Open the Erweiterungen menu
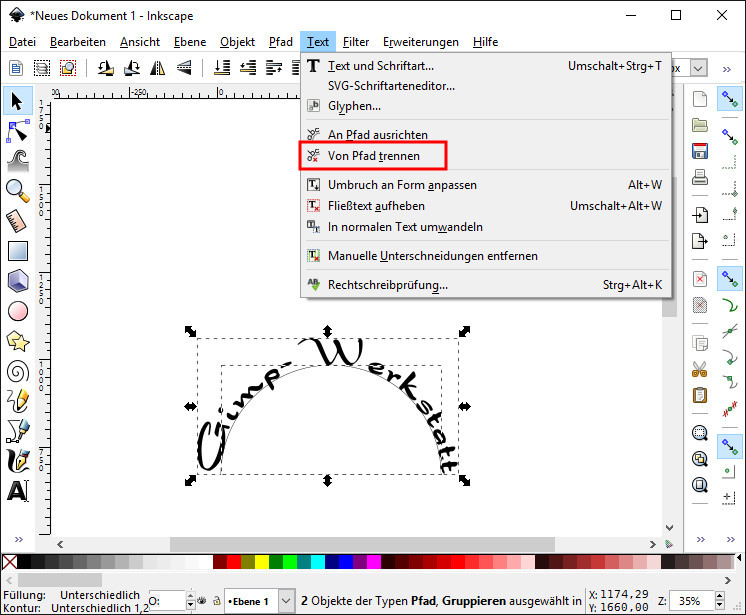Screen dimensions: 746x615 pyautogui.click(x=421, y=42)
